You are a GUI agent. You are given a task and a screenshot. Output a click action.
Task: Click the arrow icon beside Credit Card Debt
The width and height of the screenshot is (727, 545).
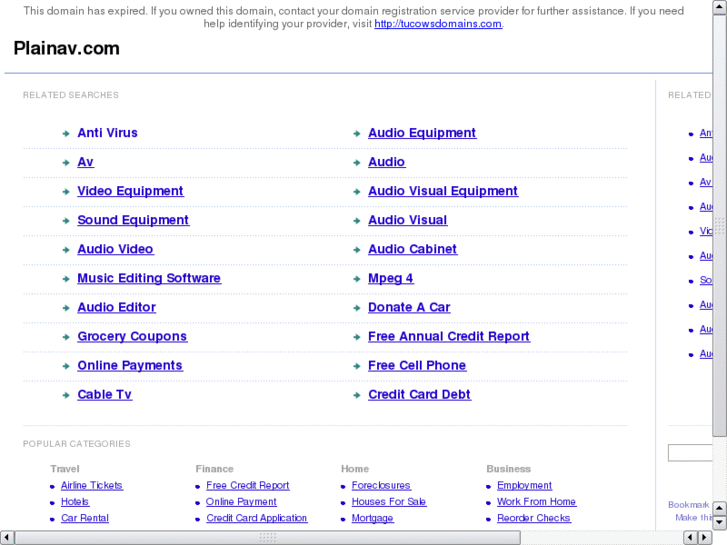tap(357, 396)
